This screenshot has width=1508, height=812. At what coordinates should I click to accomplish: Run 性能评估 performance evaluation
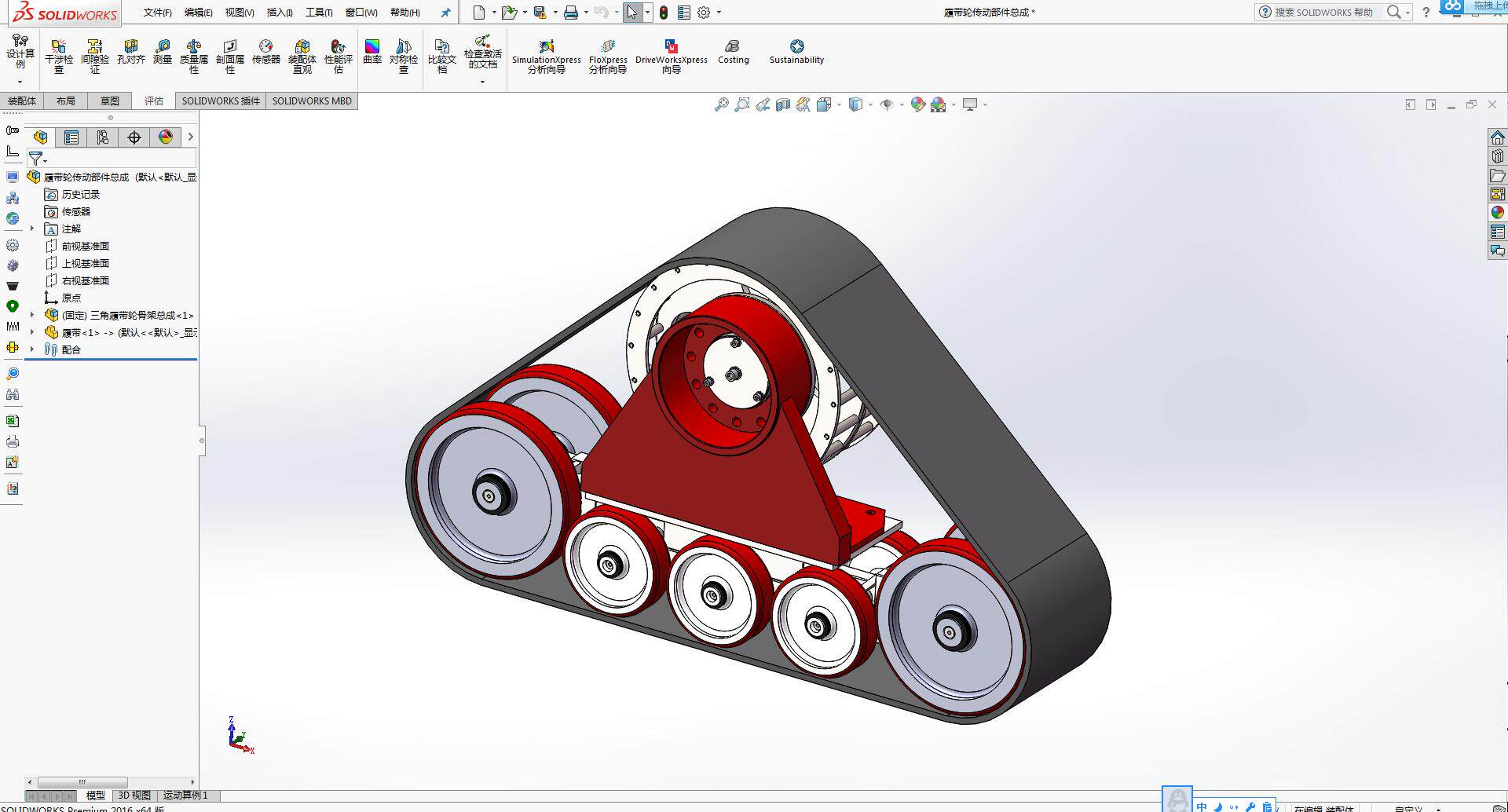pyautogui.click(x=339, y=56)
